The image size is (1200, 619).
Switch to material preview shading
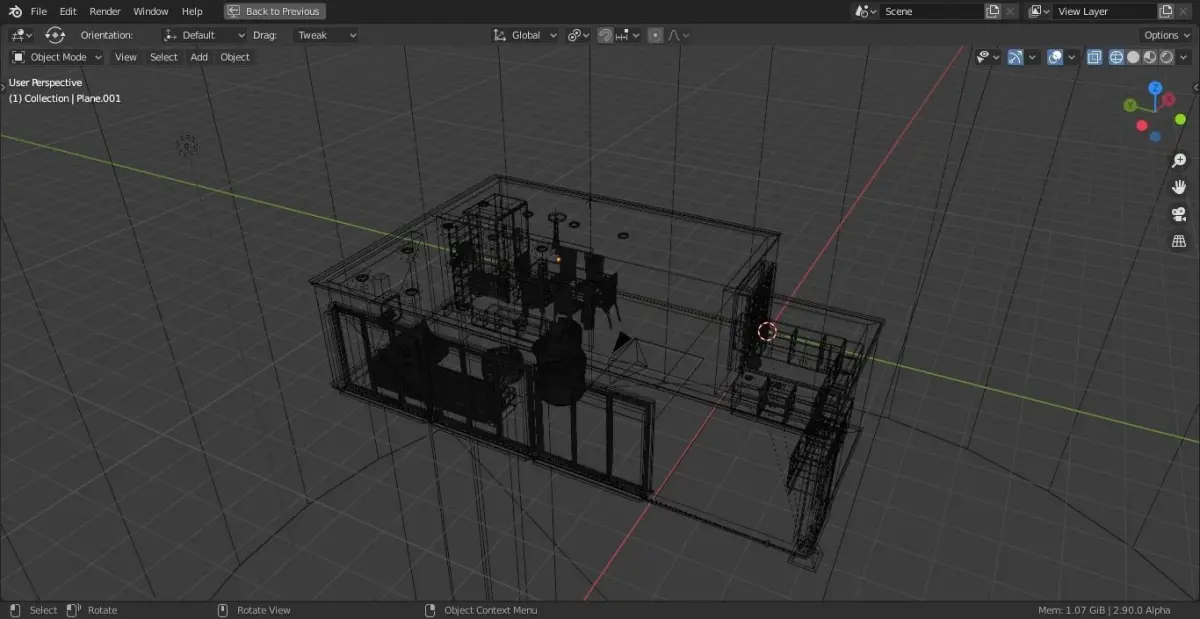(x=1150, y=57)
